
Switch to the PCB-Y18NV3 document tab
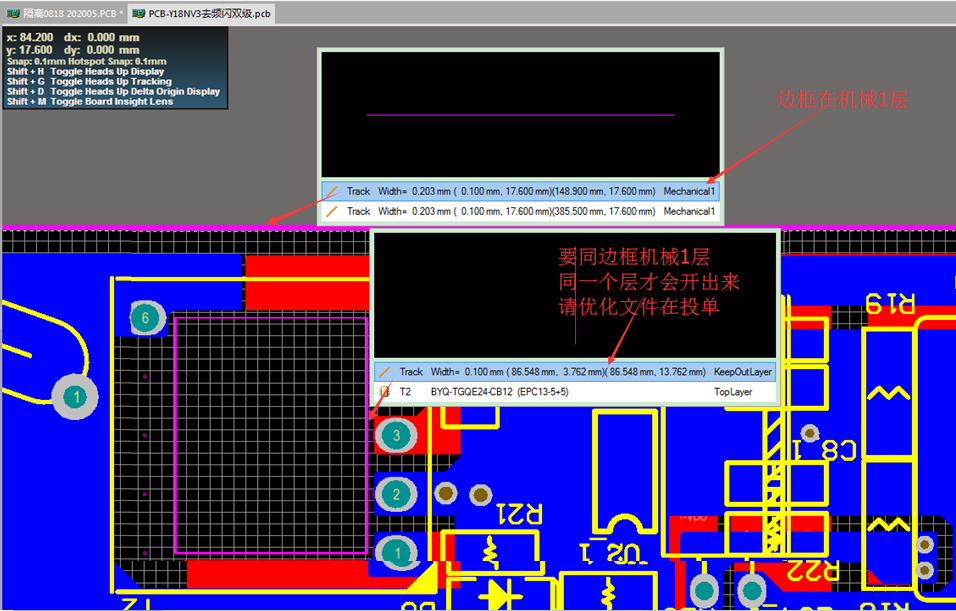[208, 13]
